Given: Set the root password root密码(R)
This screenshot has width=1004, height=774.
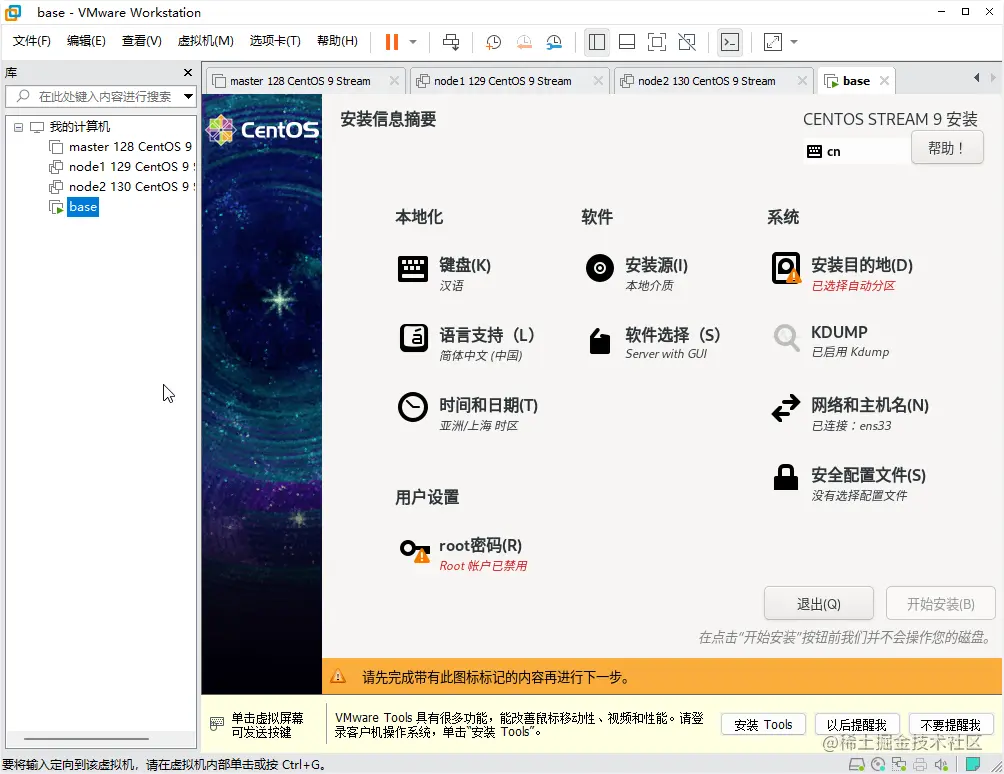Looking at the screenshot, I should pos(464,554).
